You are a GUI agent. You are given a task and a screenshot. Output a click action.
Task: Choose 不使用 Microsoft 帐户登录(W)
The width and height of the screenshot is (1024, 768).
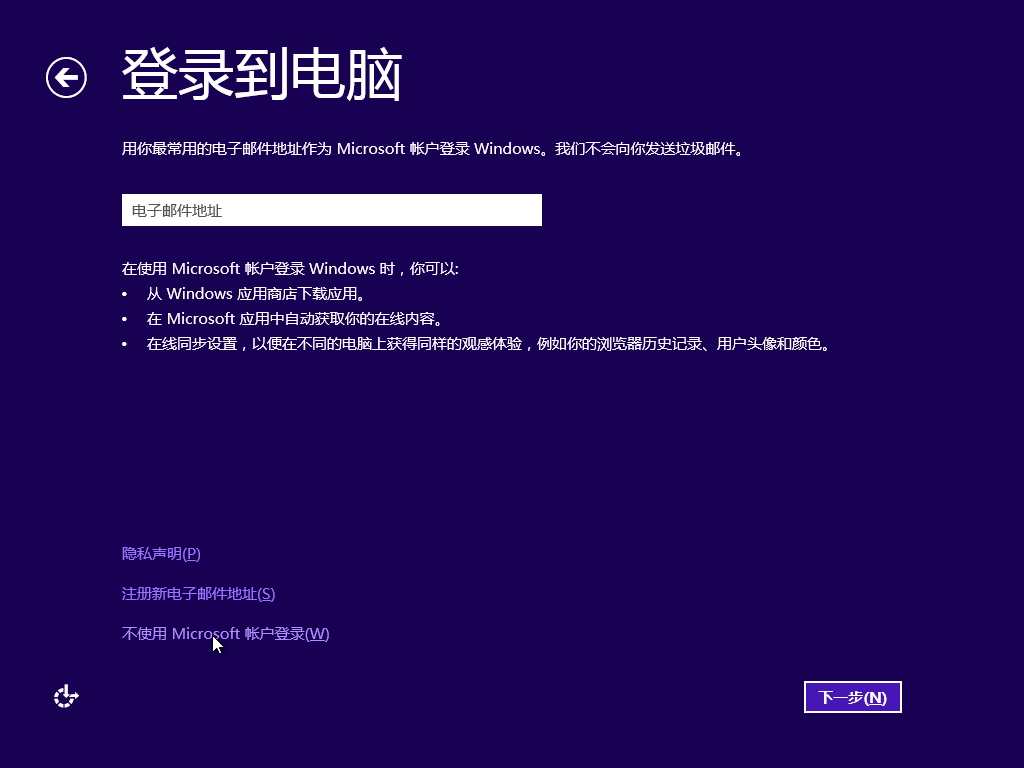pyautogui.click(x=225, y=634)
